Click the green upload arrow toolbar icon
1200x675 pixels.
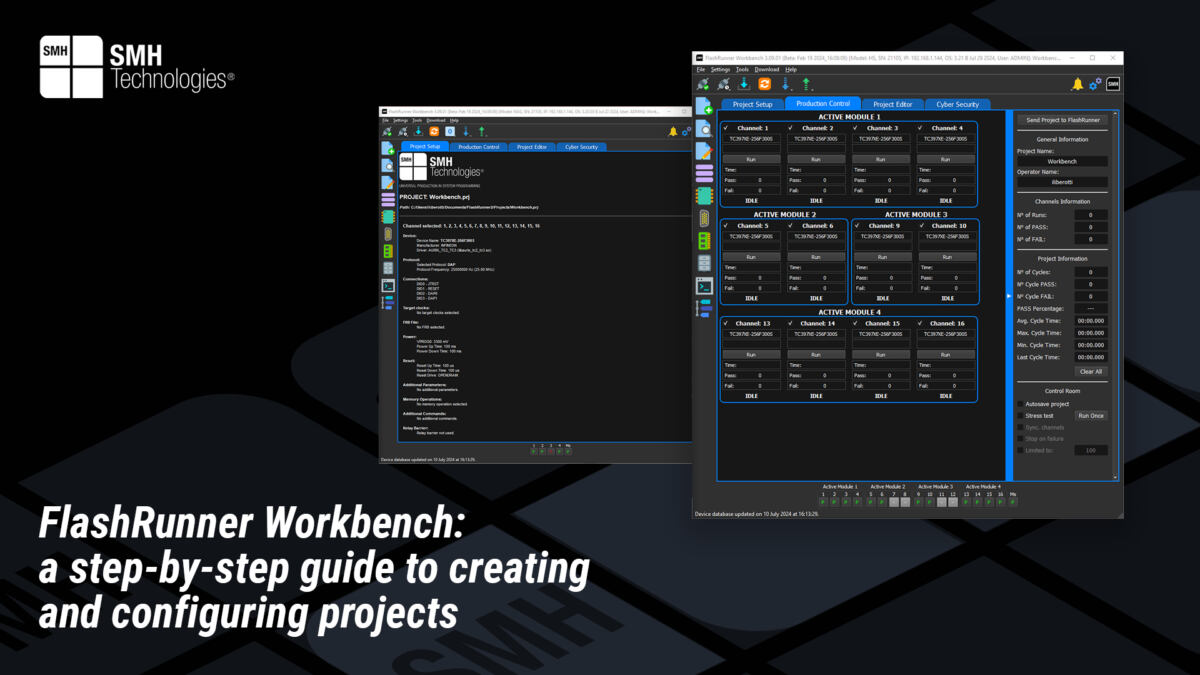807,83
